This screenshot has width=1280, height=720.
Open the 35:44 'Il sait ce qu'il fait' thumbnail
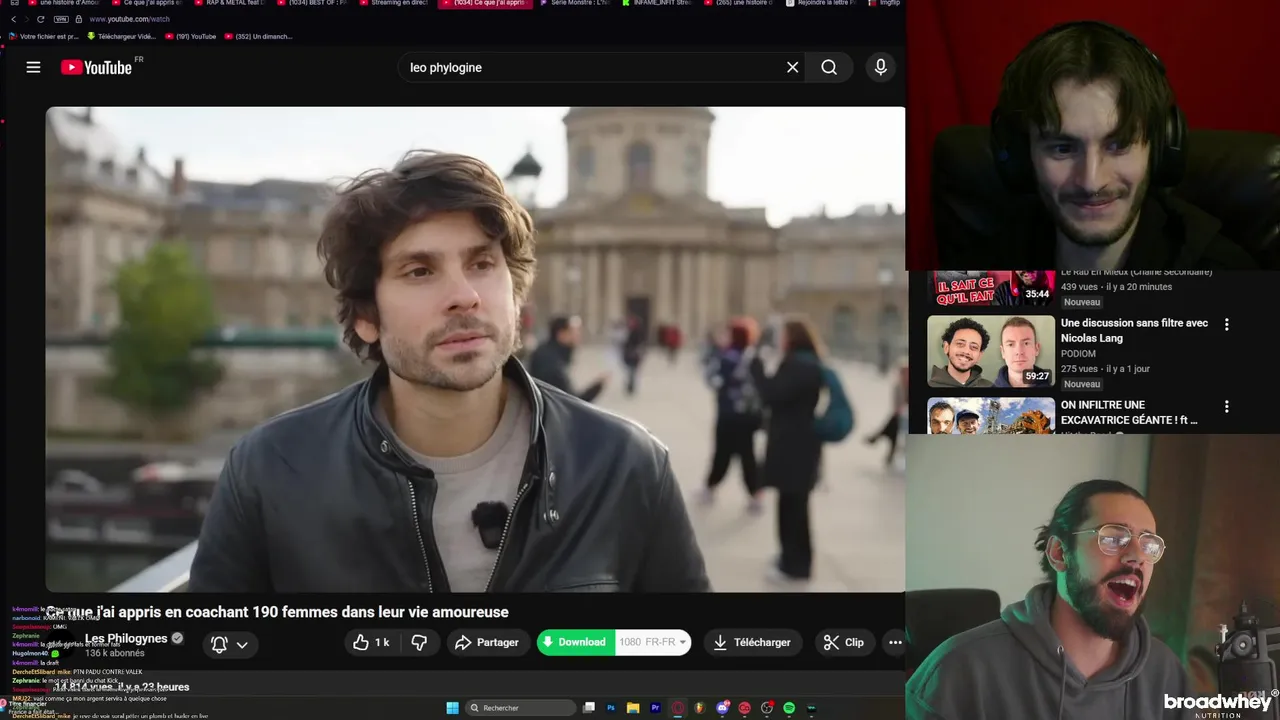point(991,288)
